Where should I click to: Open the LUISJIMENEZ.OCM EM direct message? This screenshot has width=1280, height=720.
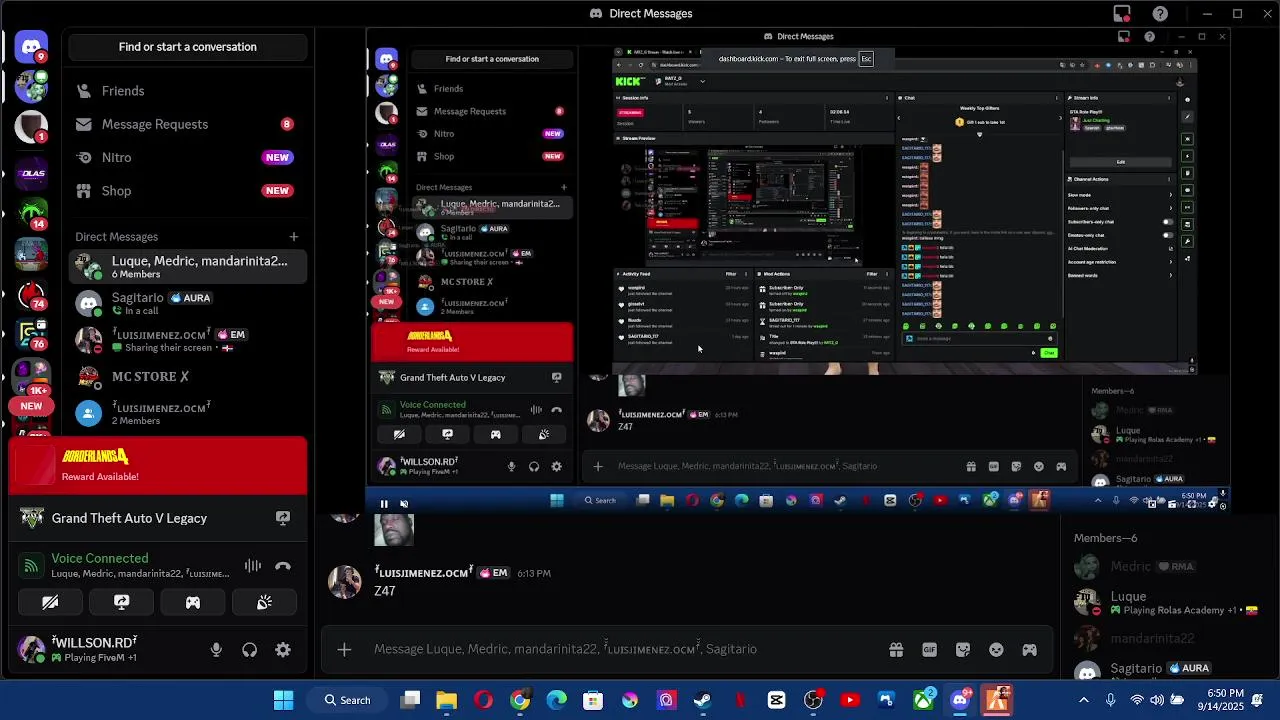[x=188, y=340]
